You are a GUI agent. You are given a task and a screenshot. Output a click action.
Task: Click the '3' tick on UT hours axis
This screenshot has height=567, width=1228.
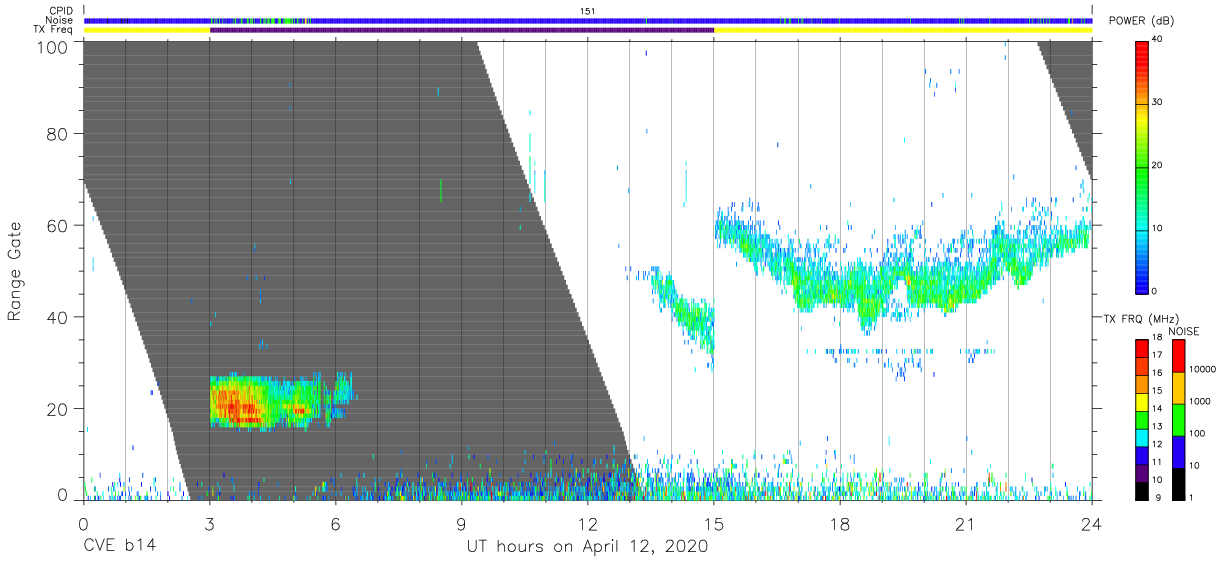point(210,523)
